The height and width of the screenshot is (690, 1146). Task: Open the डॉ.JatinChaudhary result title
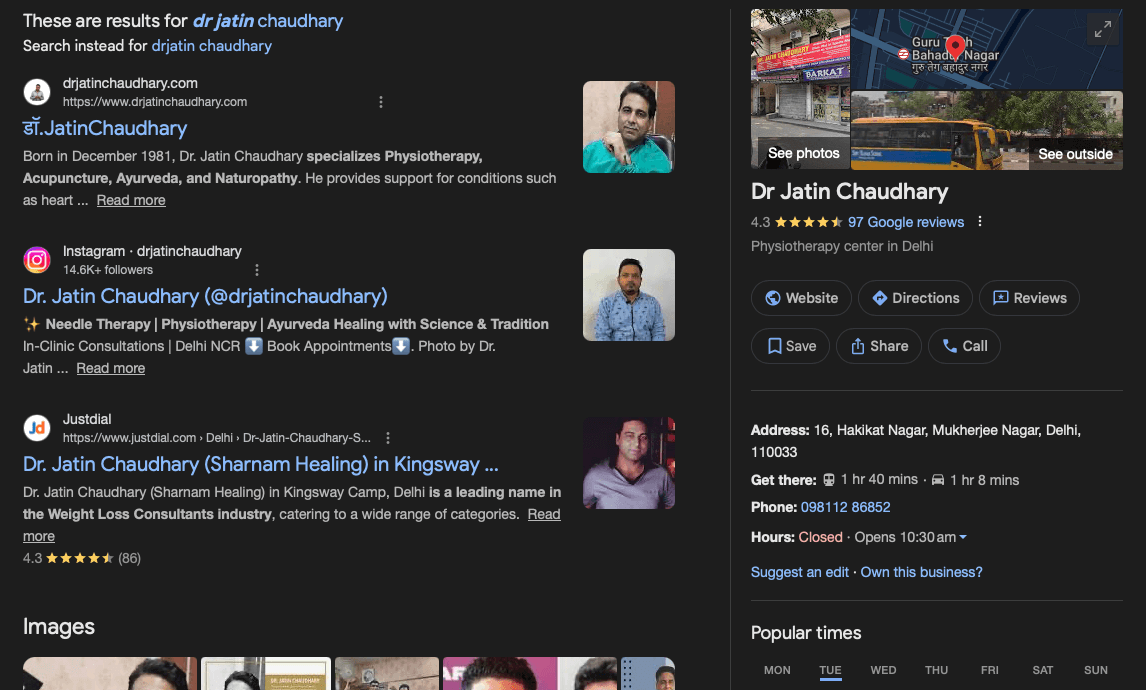(x=105, y=129)
